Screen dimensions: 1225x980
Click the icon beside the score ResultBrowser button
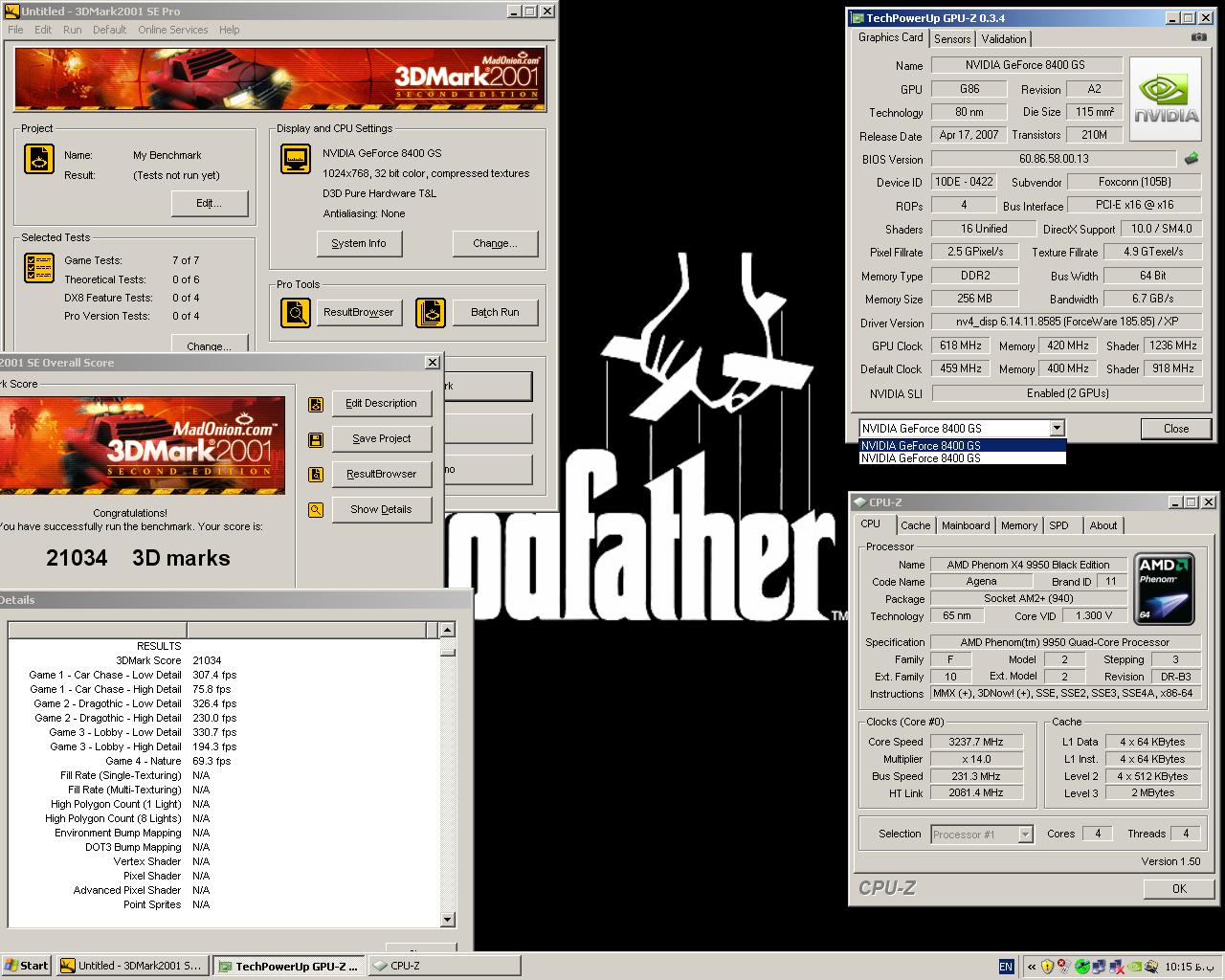tap(316, 475)
